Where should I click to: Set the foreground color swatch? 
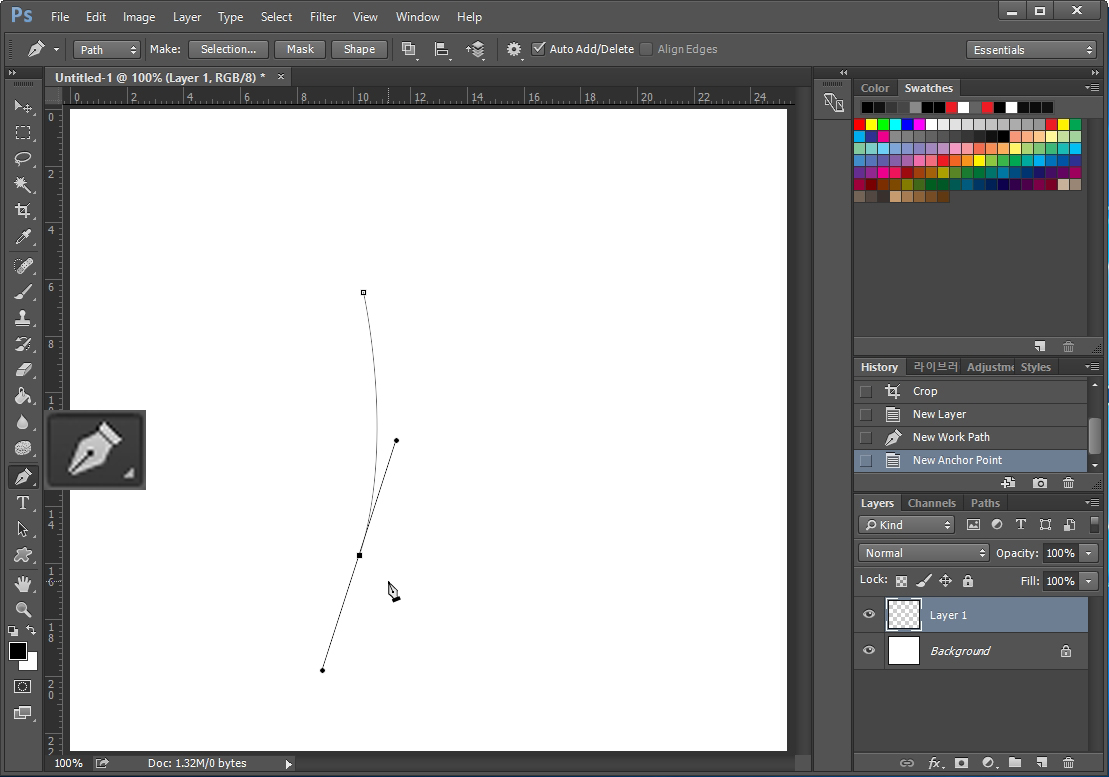(x=18, y=651)
